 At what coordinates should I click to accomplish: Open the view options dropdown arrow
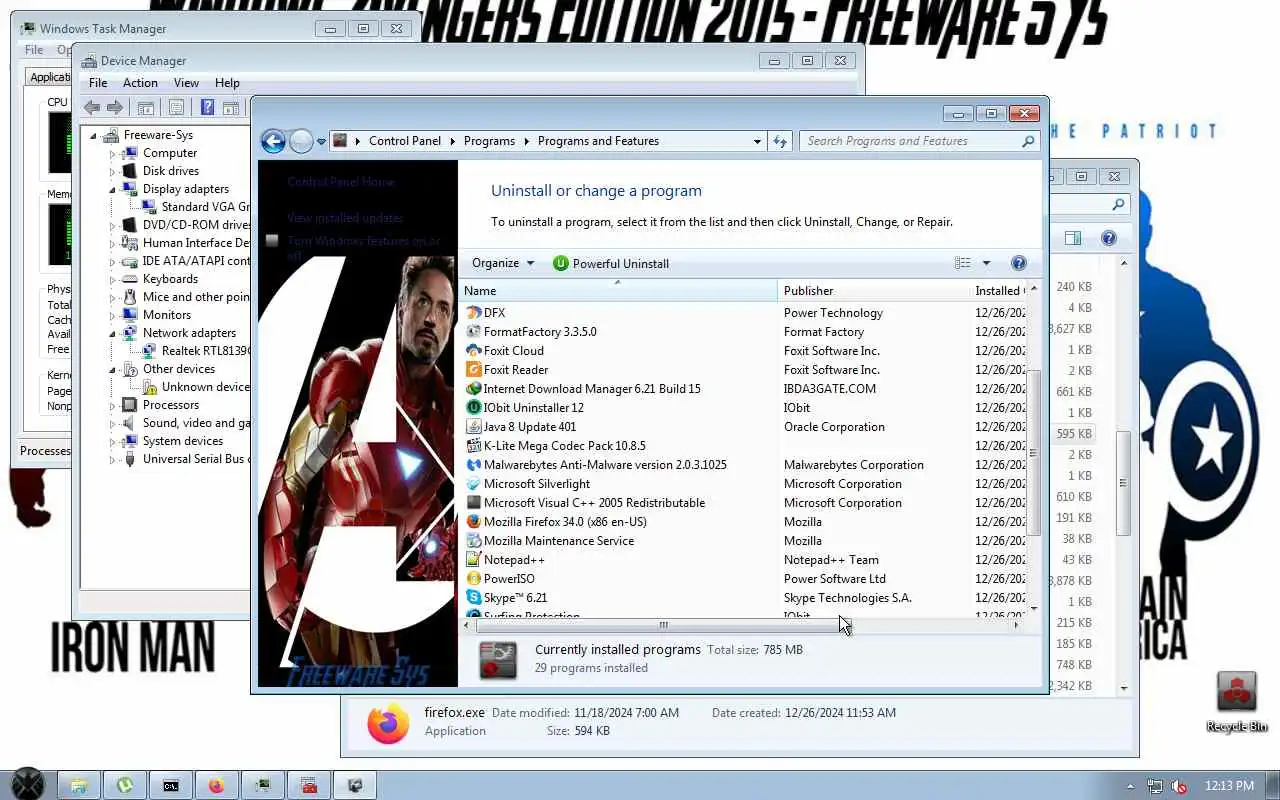pos(986,263)
